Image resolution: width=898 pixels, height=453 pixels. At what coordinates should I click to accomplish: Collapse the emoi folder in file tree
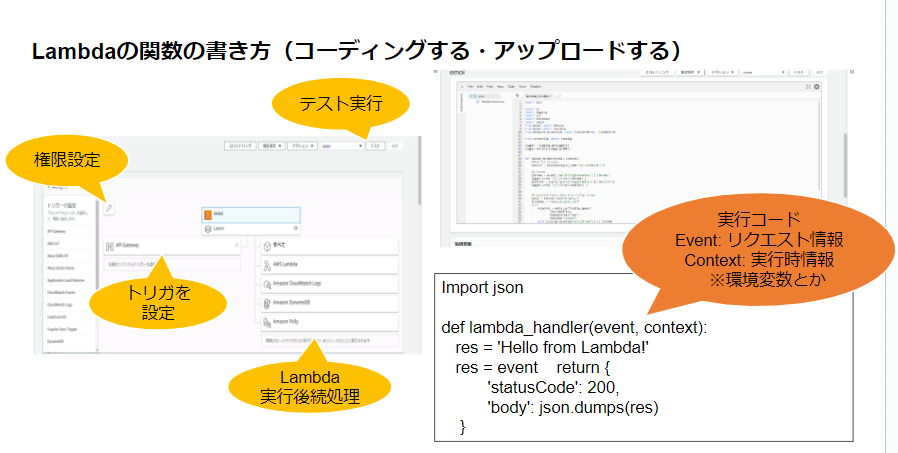470,96
